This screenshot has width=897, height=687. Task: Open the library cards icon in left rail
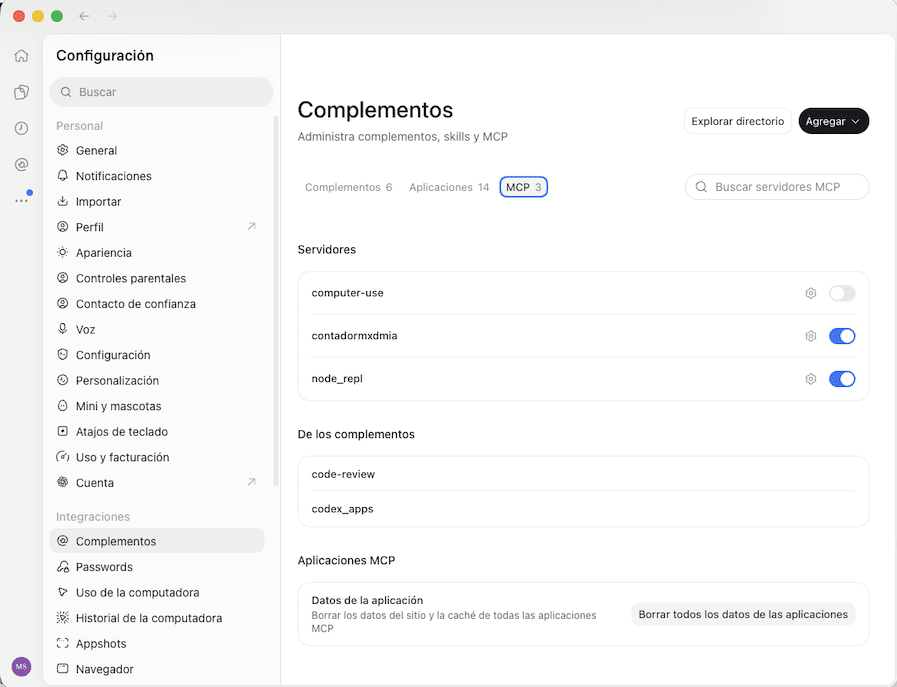(21, 92)
